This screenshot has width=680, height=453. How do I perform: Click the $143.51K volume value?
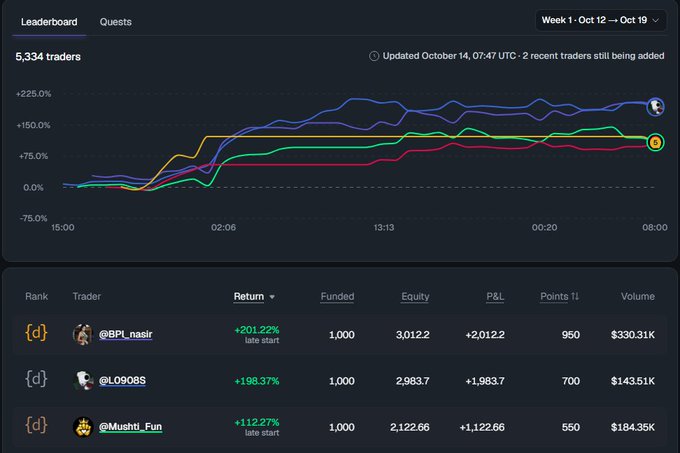[x=633, y=381]
